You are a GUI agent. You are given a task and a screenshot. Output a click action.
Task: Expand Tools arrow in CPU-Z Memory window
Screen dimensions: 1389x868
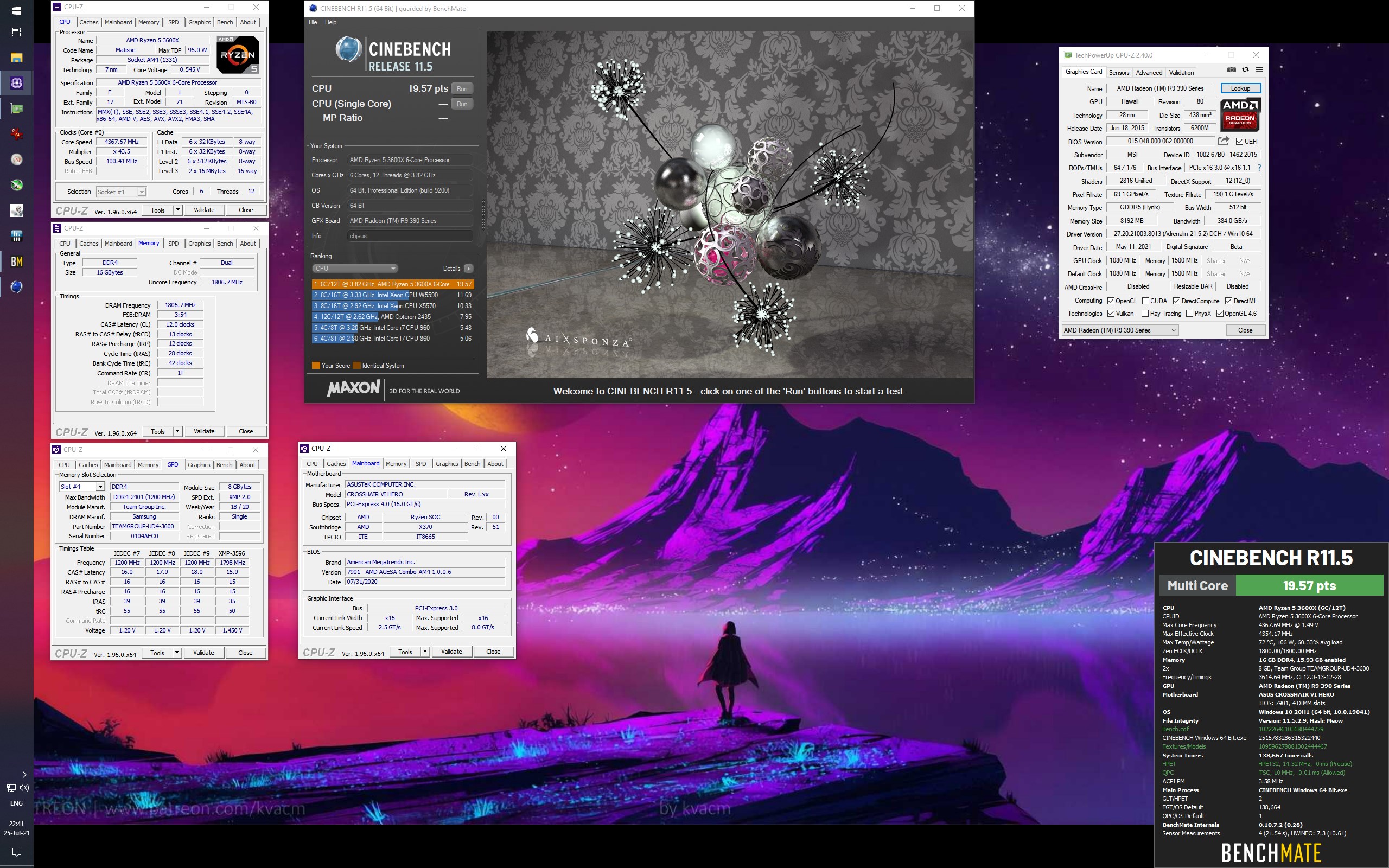click(x=177, y=431)
